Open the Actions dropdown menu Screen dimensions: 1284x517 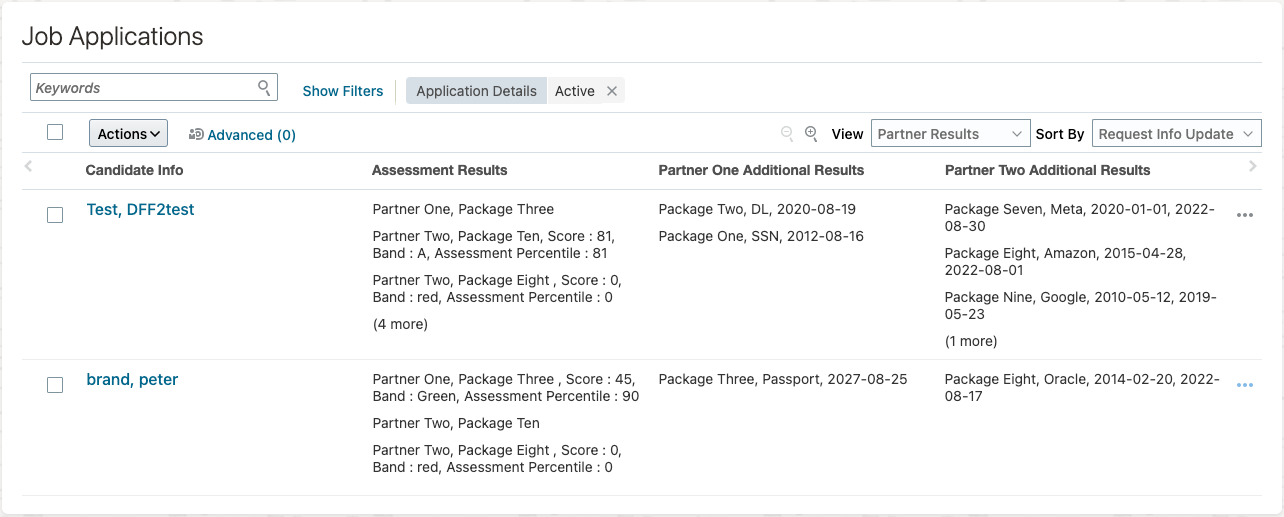pos(128,134)
